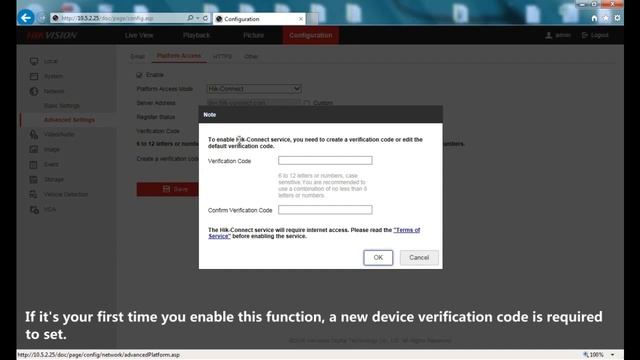The height and width of the screenshot is (360, 640).
Task: Select the Configuration browser tab
Action: pos(259,19)
